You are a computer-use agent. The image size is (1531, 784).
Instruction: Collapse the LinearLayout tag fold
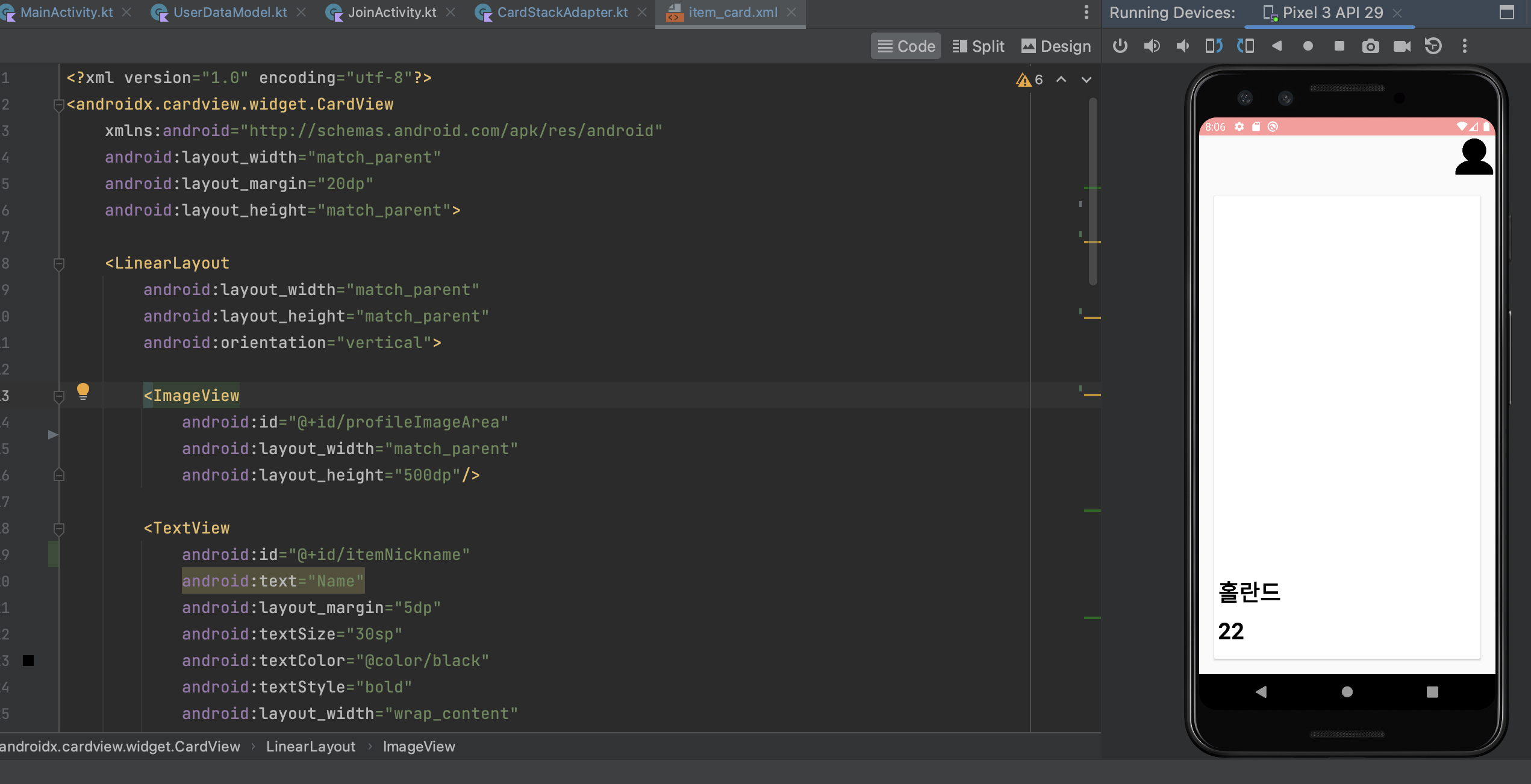[59, 264]
